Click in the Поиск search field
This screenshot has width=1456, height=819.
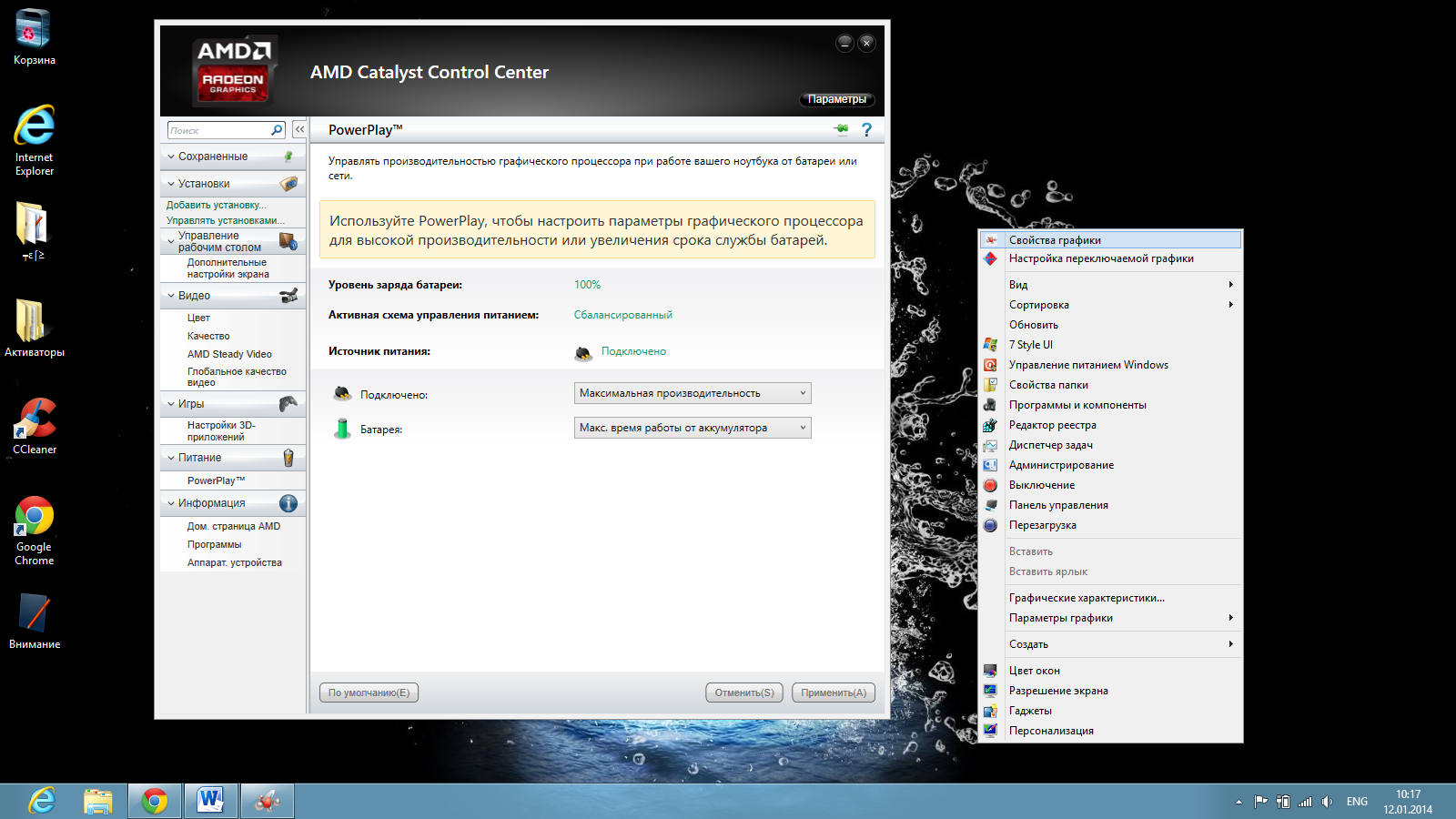[218, 130]
